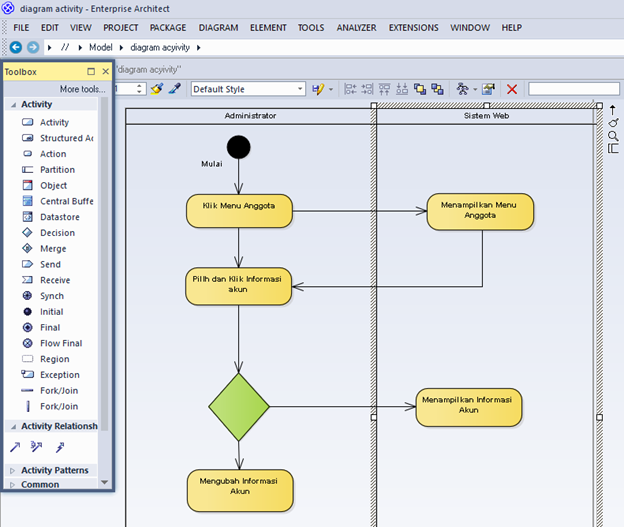Click the Toolbox scroll down arrow
This screenshot has height=527, width=624.
pyautogui.click(x=105, y=482)
